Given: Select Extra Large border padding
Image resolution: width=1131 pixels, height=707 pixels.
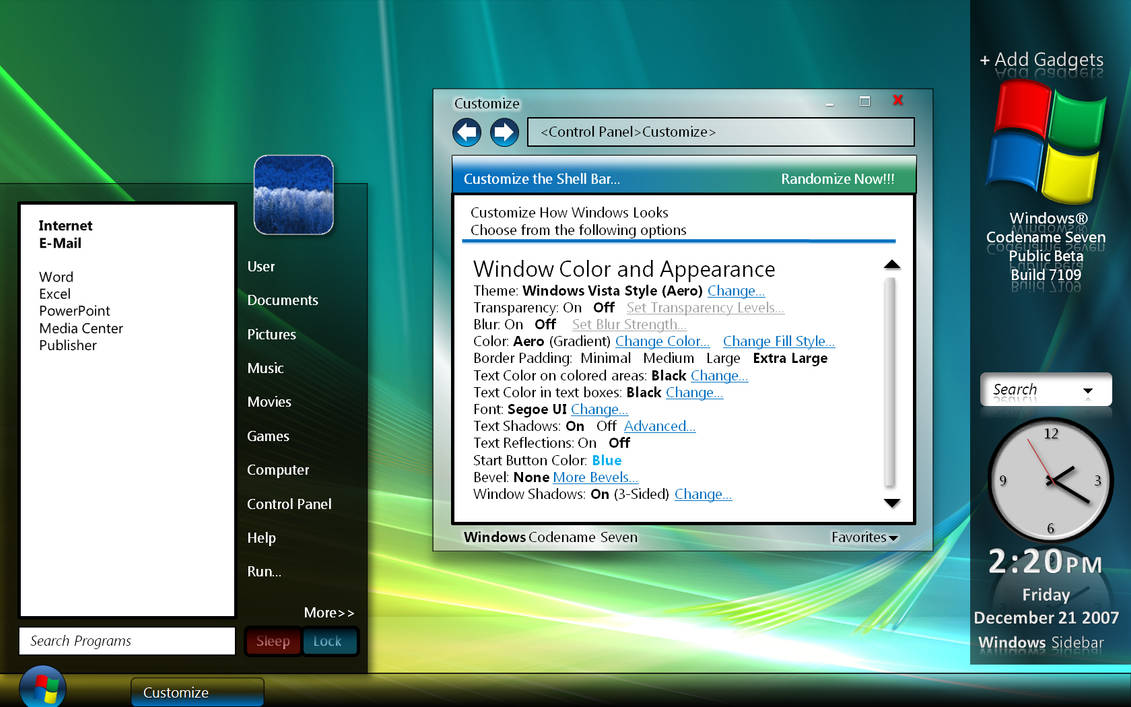Looking at the screenshot, I should 791,359.
